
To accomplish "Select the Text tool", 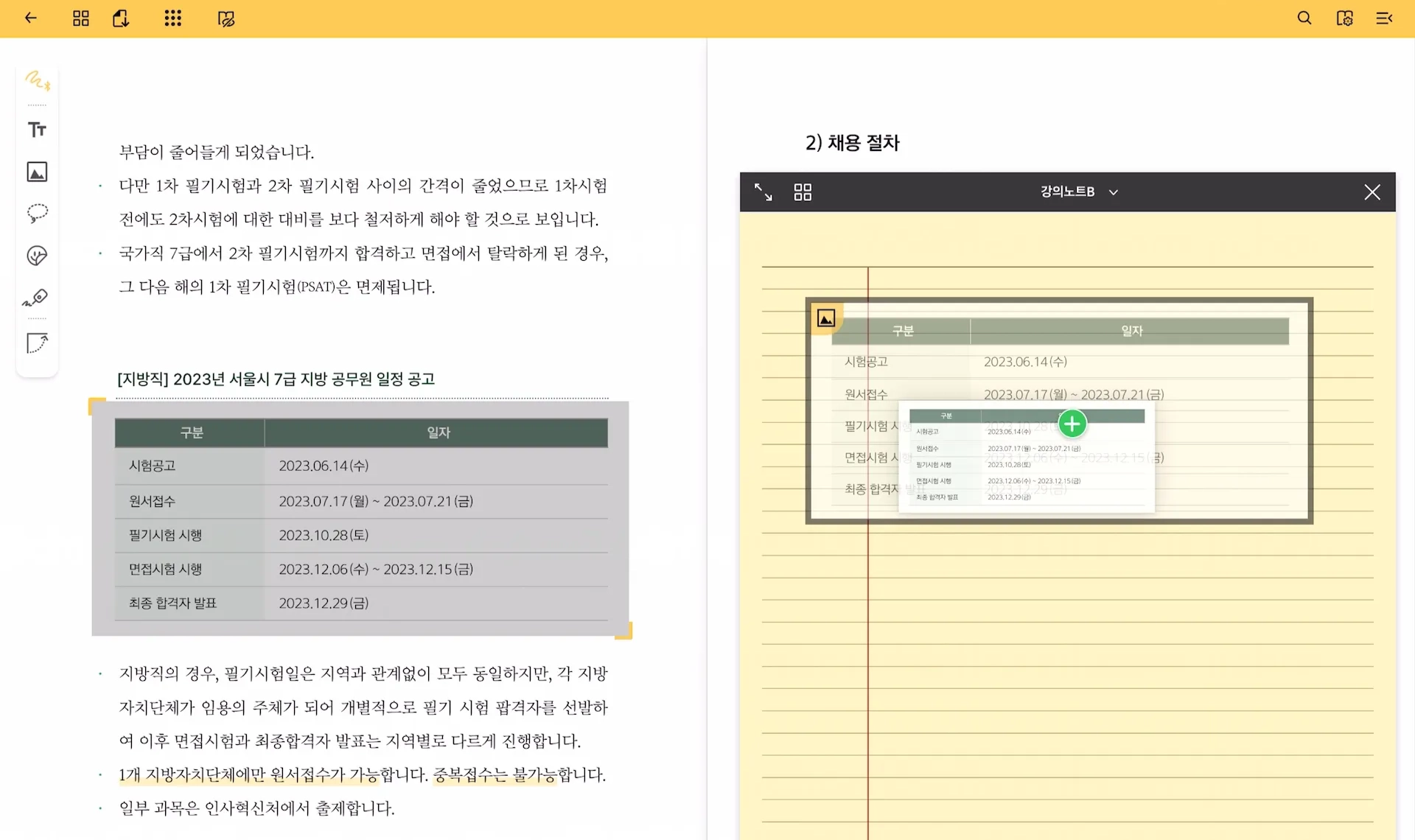I will click(x=37, y=130).
